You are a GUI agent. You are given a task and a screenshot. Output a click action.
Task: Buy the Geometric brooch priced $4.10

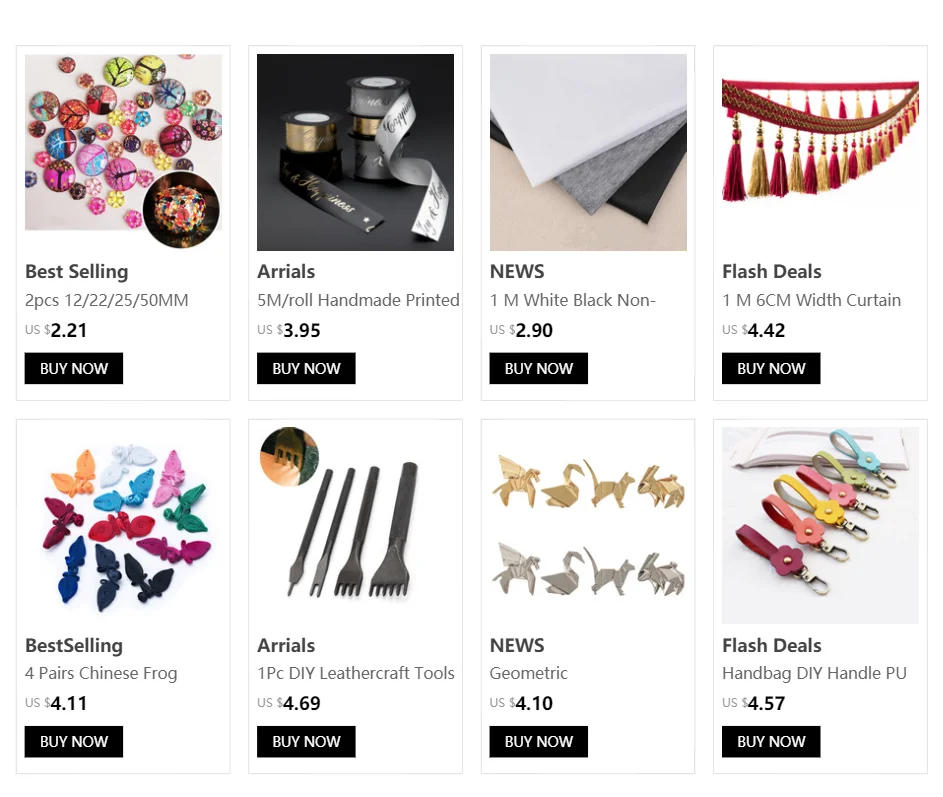pyautogui.click(x=539, y=742)
